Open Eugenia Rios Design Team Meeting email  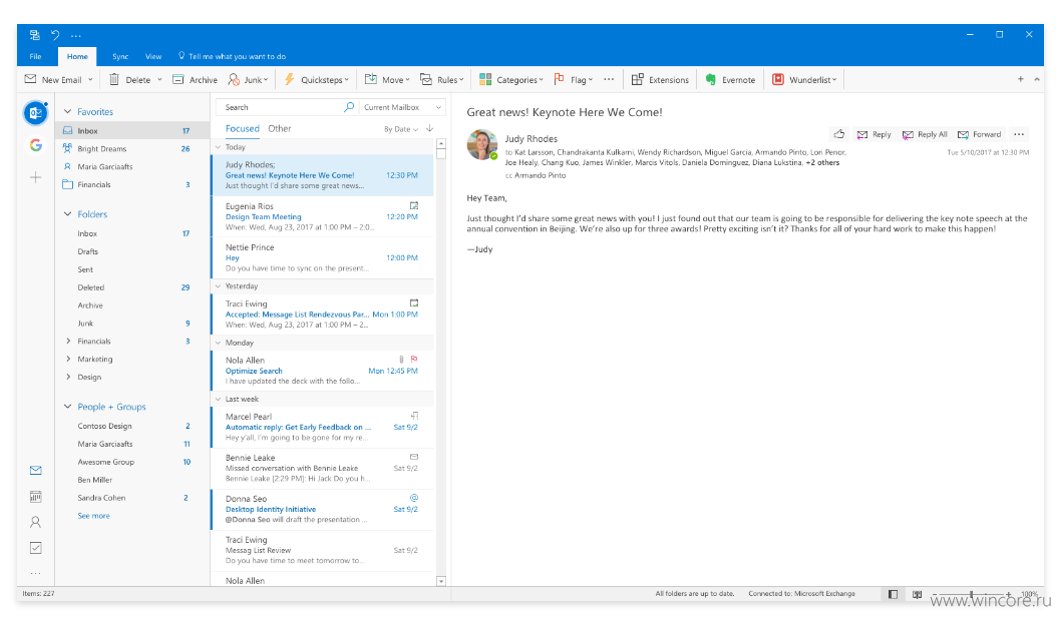coord(322,216)
